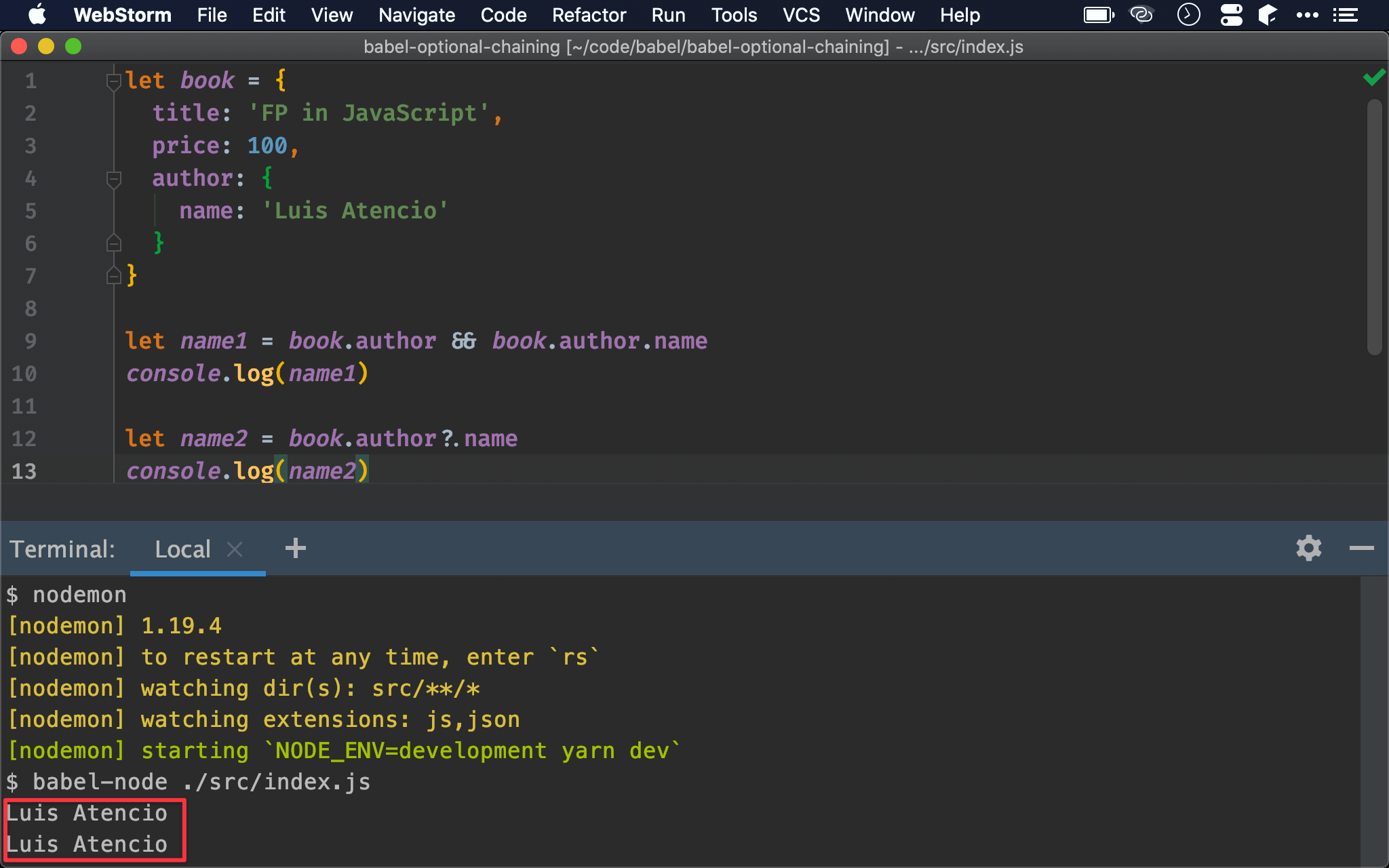Click the cube-shaped menu bar icon

coord(1268,15)
